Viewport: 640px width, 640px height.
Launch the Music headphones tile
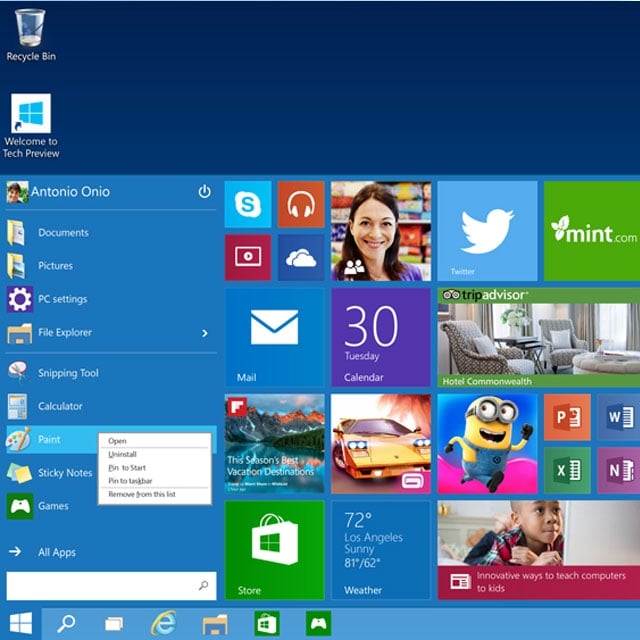(x=300, y=205)
